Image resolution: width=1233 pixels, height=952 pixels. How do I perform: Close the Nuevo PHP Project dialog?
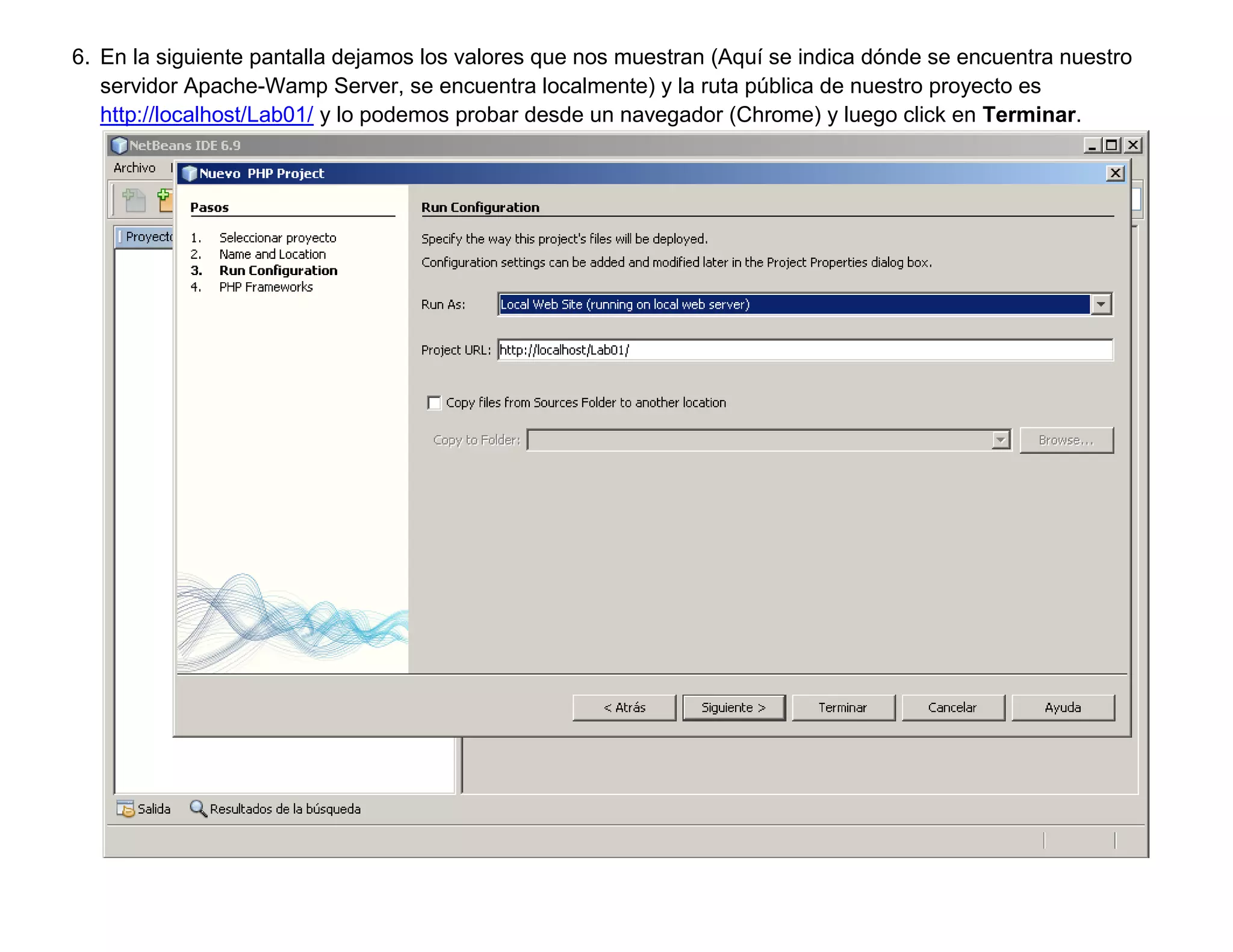pos(1116,173)
